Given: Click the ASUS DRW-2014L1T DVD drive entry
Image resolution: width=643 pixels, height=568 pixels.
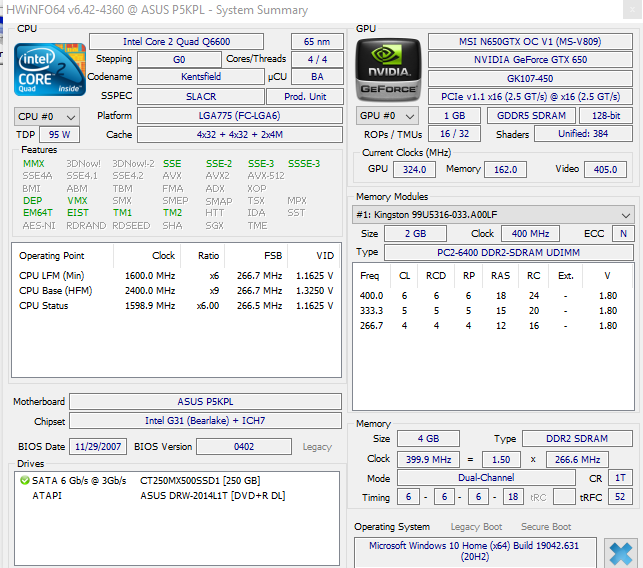Looking at the screenshot, I should [x=212, y=496].
